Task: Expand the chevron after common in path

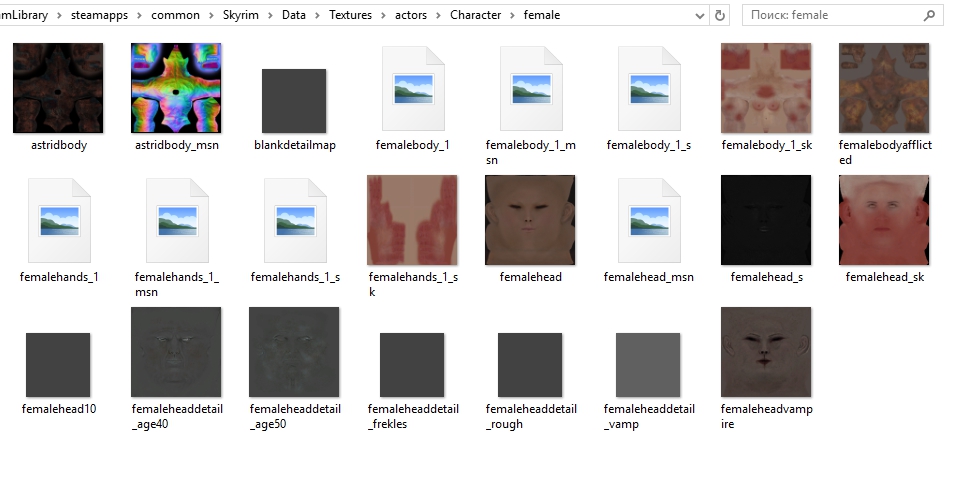Action: [x=211, y=16]
